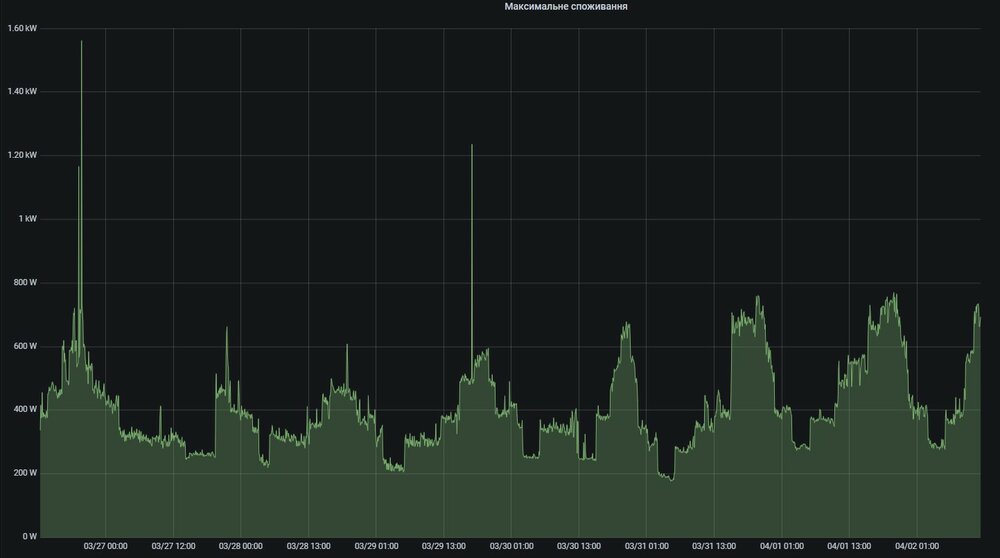Click the 1.40 kW y-axis label
The height and width of the screenshot is (558, 1000).
point(22,91)
